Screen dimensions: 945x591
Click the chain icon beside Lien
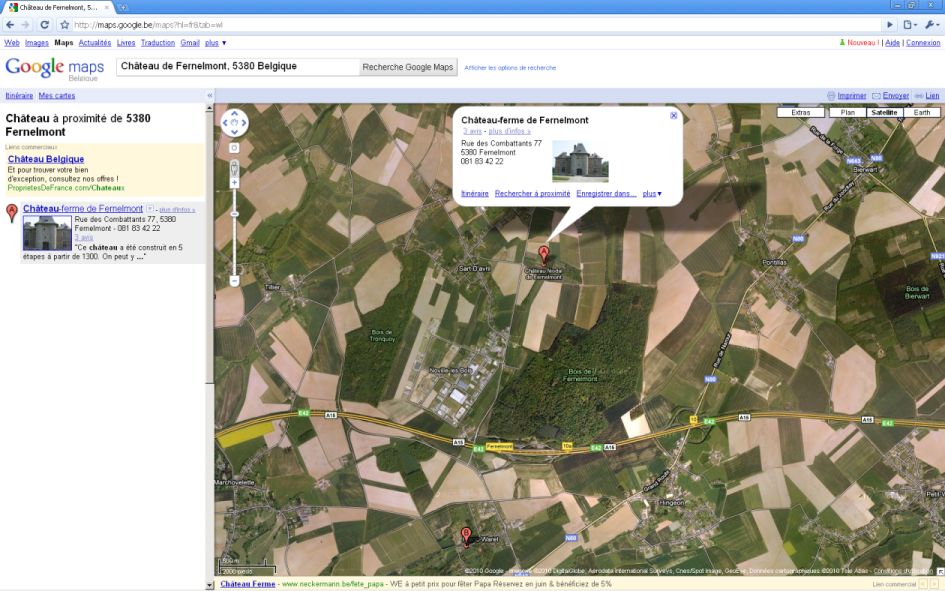point(919,96)
